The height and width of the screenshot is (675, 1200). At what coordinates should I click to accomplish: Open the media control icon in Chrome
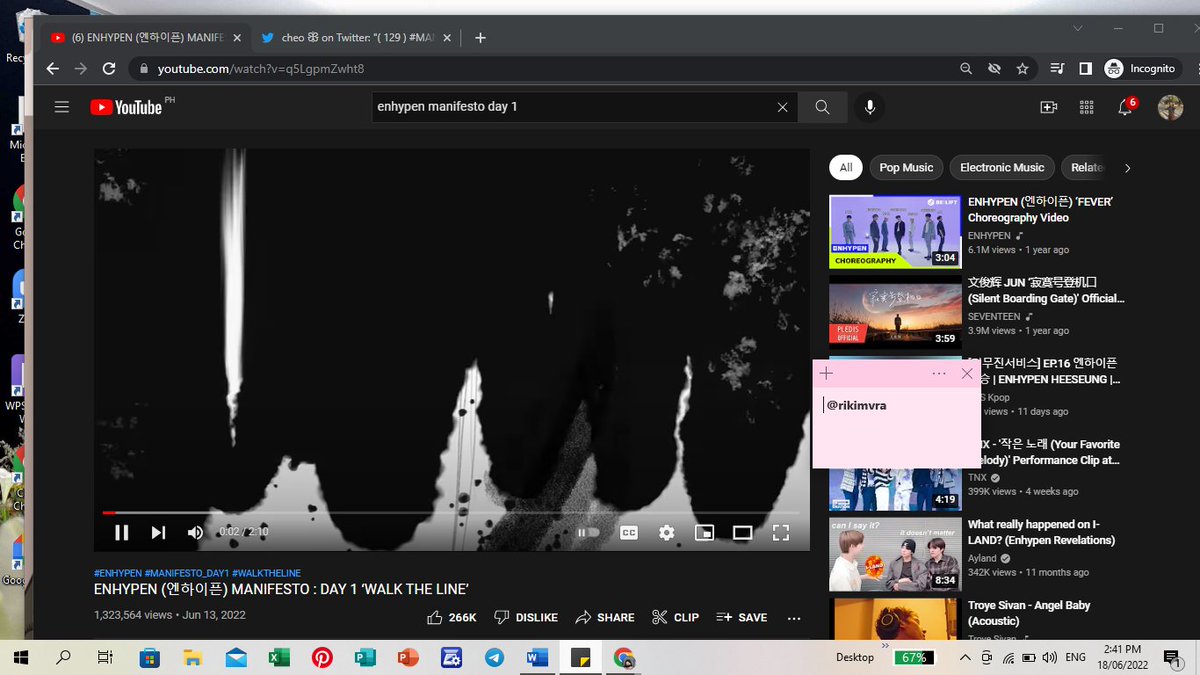(x=1058, y=69)
